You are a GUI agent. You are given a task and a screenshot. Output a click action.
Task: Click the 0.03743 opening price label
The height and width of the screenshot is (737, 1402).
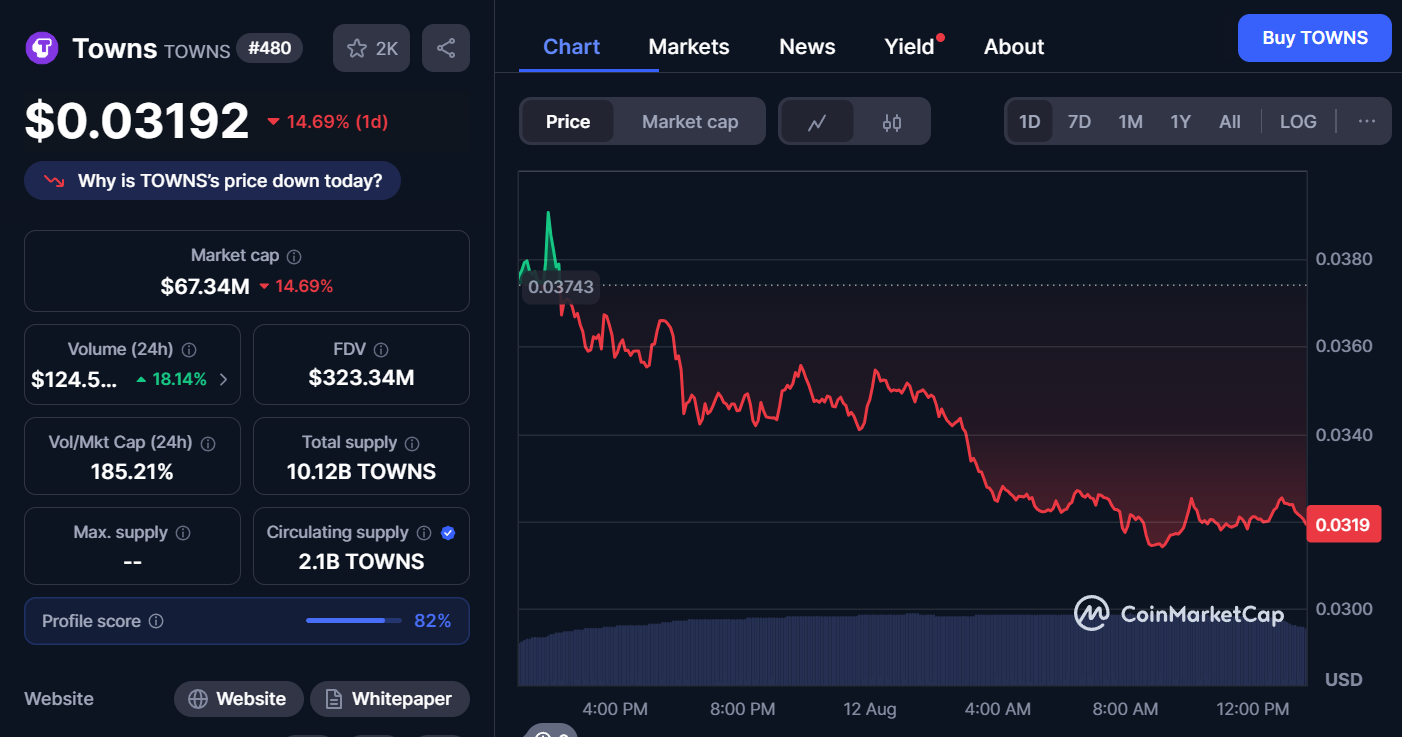point(561,287)
